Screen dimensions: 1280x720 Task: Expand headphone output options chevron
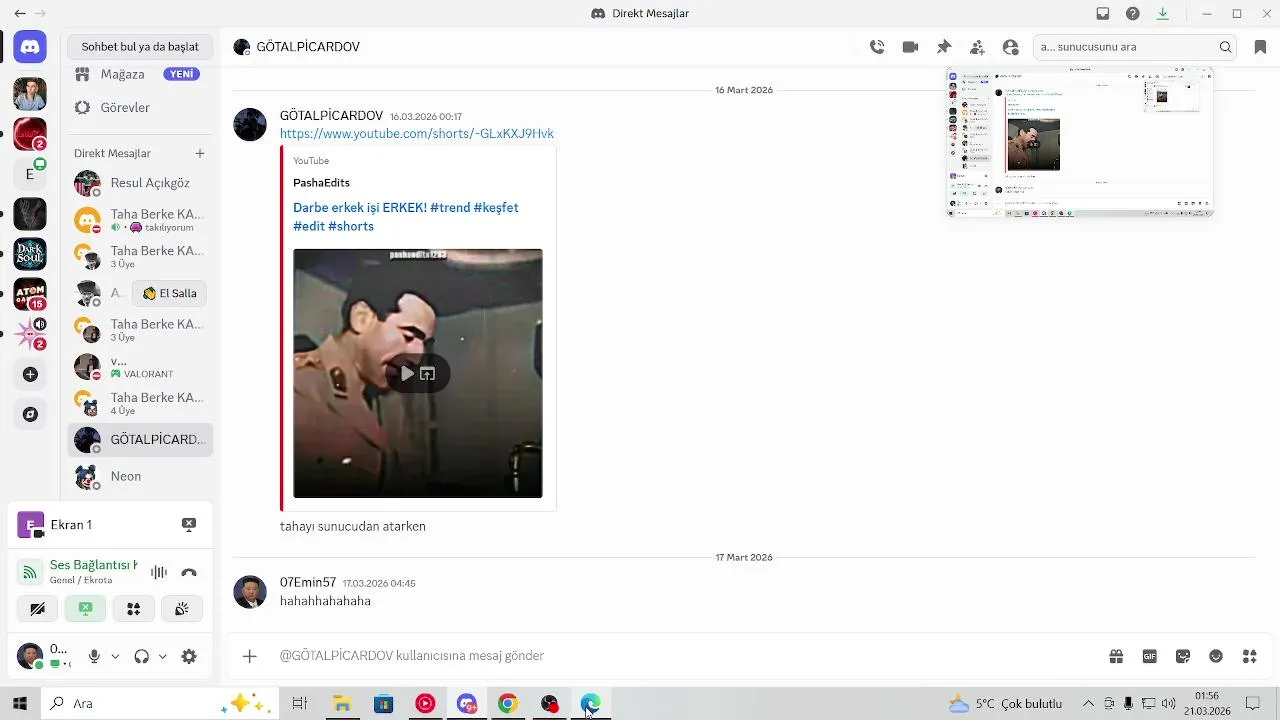pyautogui.click(x=163, y=656)
